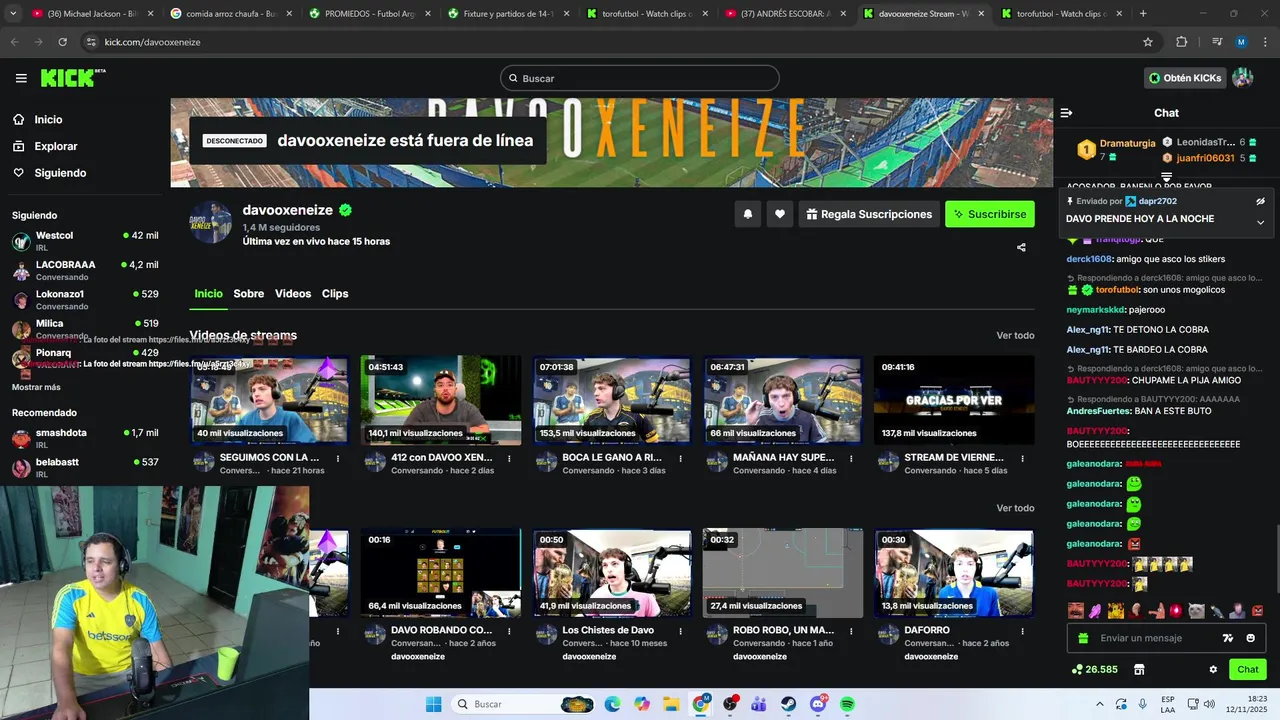
Task: Click the share icon below Suscribirse
Action: (1021, 247)
